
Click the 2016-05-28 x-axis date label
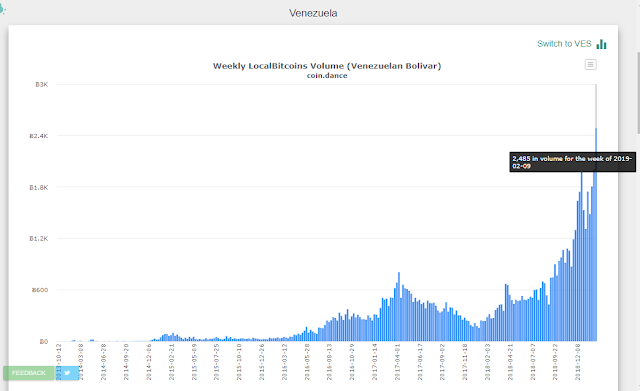click(307, 362)
